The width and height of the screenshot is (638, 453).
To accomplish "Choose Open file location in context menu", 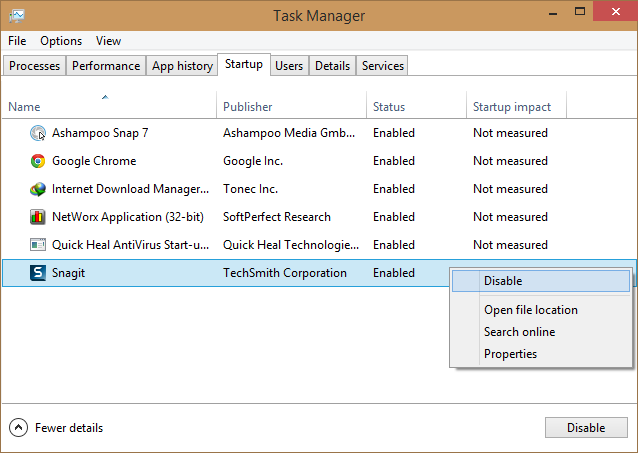I will pos(541,310).
